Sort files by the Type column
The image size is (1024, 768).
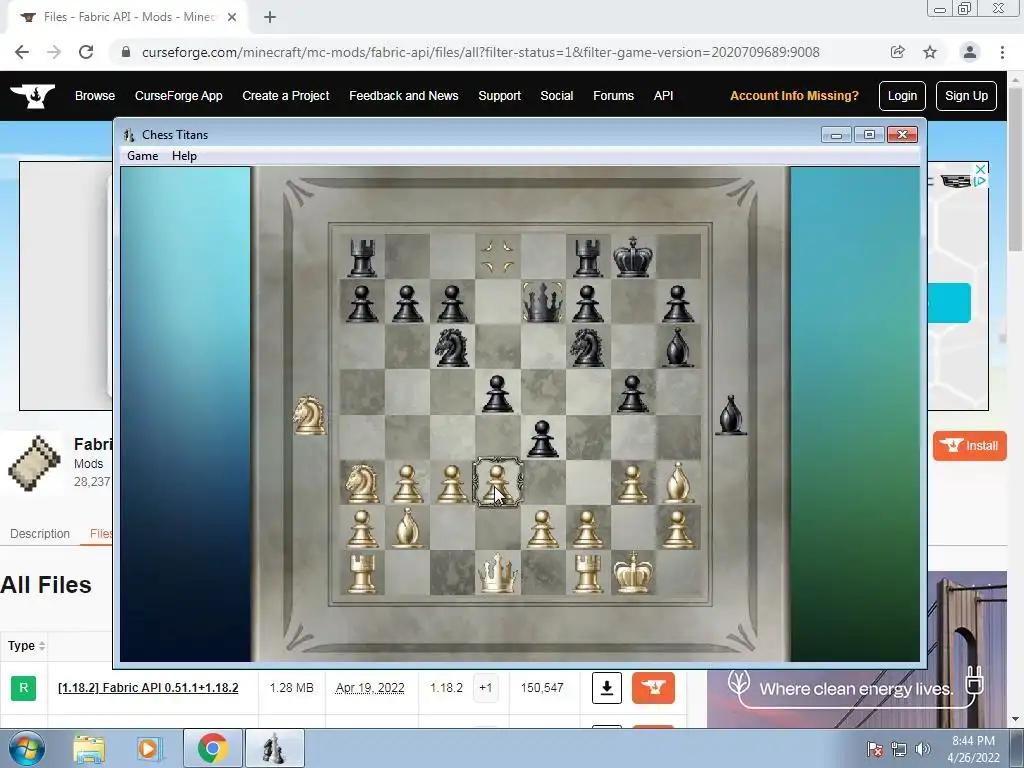click(x=26, y=646)
